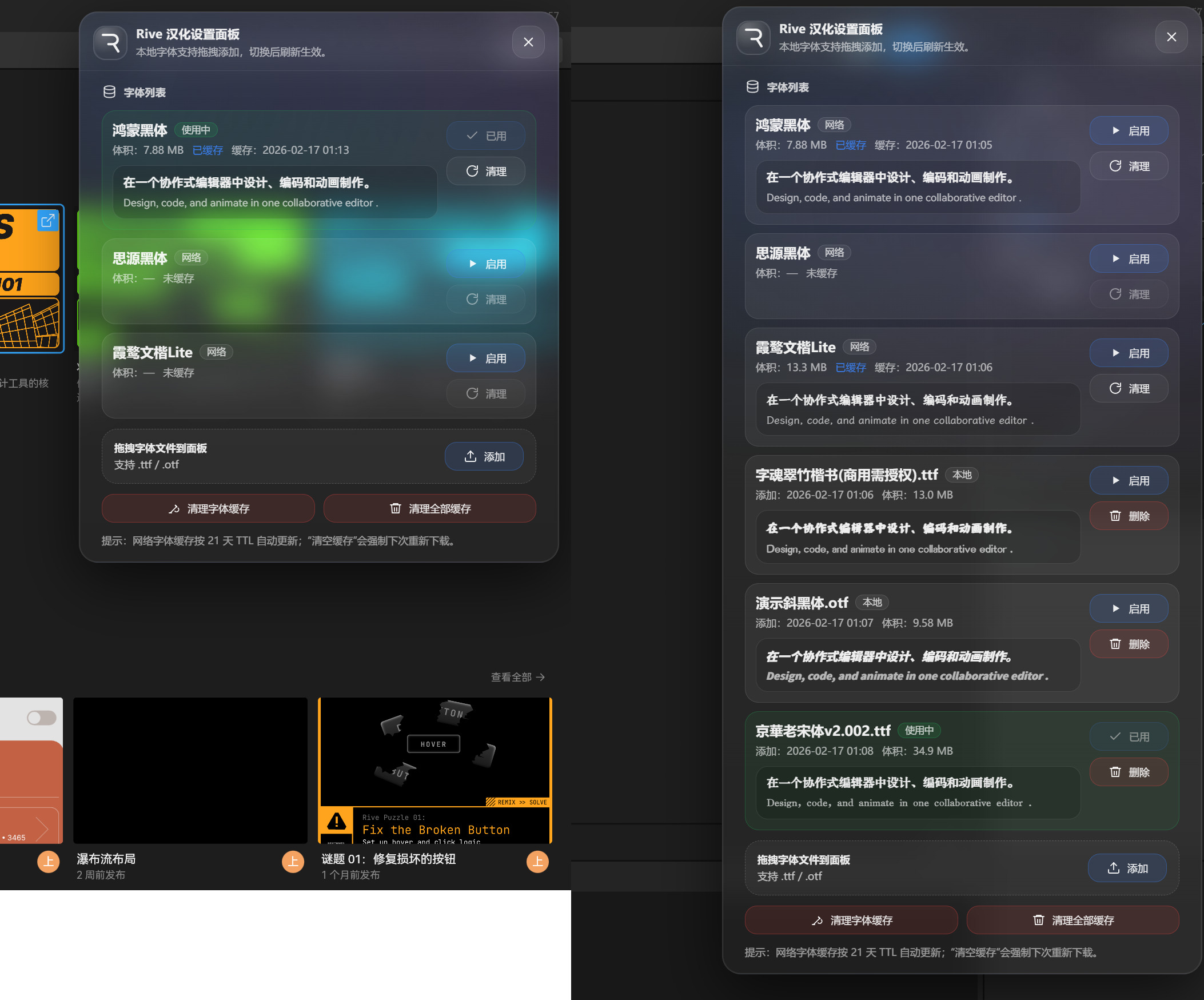
Task: Delete 字魂翠竹楷书 local font
Action: (x=1128, y=516)
